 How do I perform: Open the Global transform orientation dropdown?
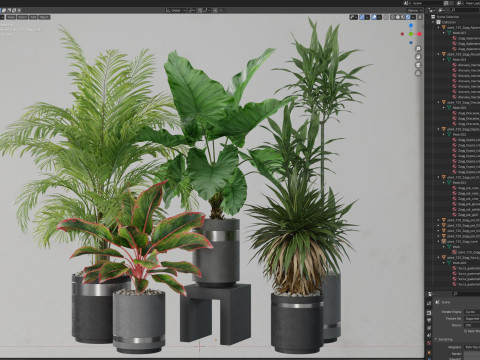[175, 10]
